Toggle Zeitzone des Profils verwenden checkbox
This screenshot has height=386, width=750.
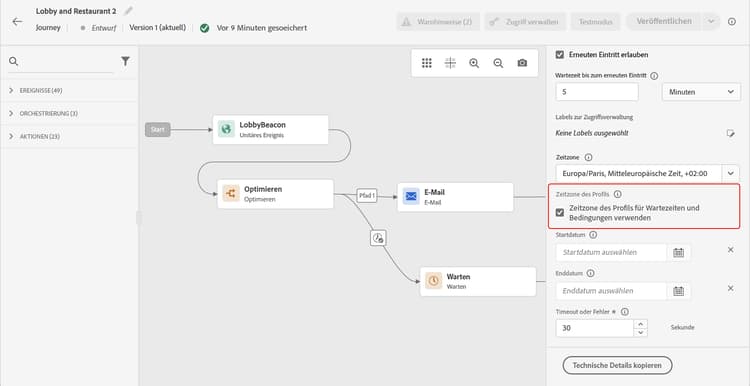(560, 213)
